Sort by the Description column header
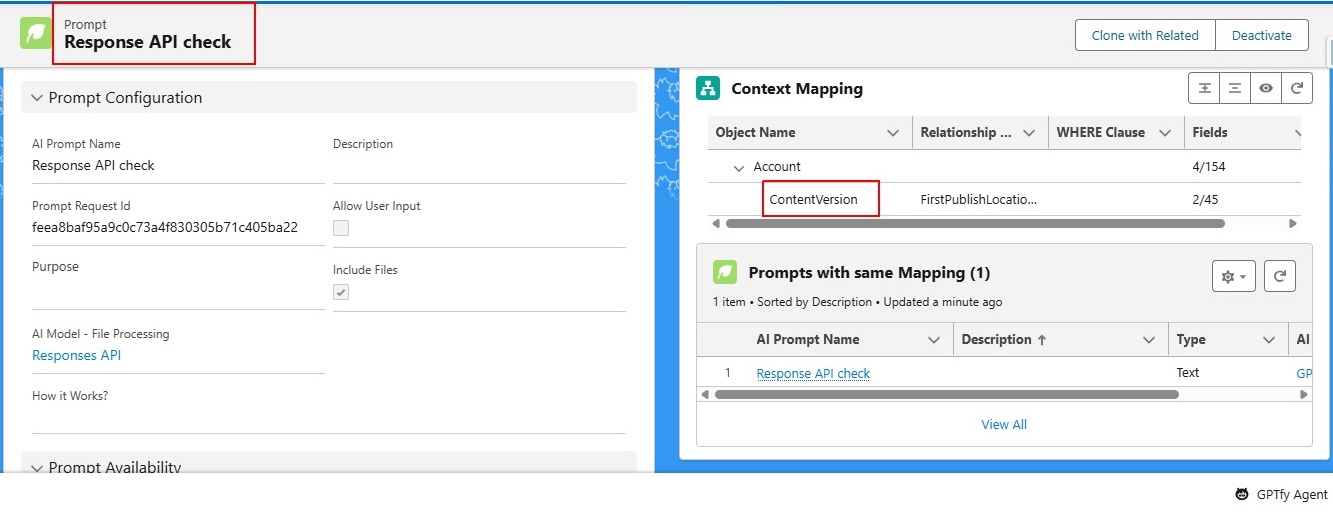The image size is (1333, 513). tap(1002, 340)
